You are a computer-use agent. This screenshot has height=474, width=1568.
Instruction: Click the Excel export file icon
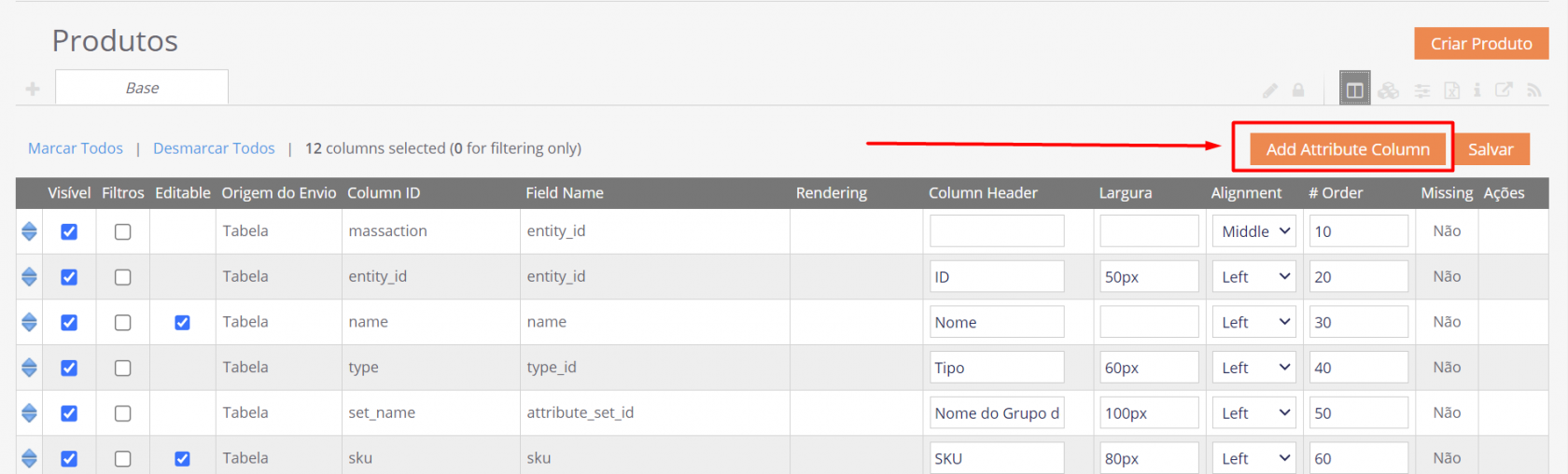pyautogui.click(x=1452, y=91)
